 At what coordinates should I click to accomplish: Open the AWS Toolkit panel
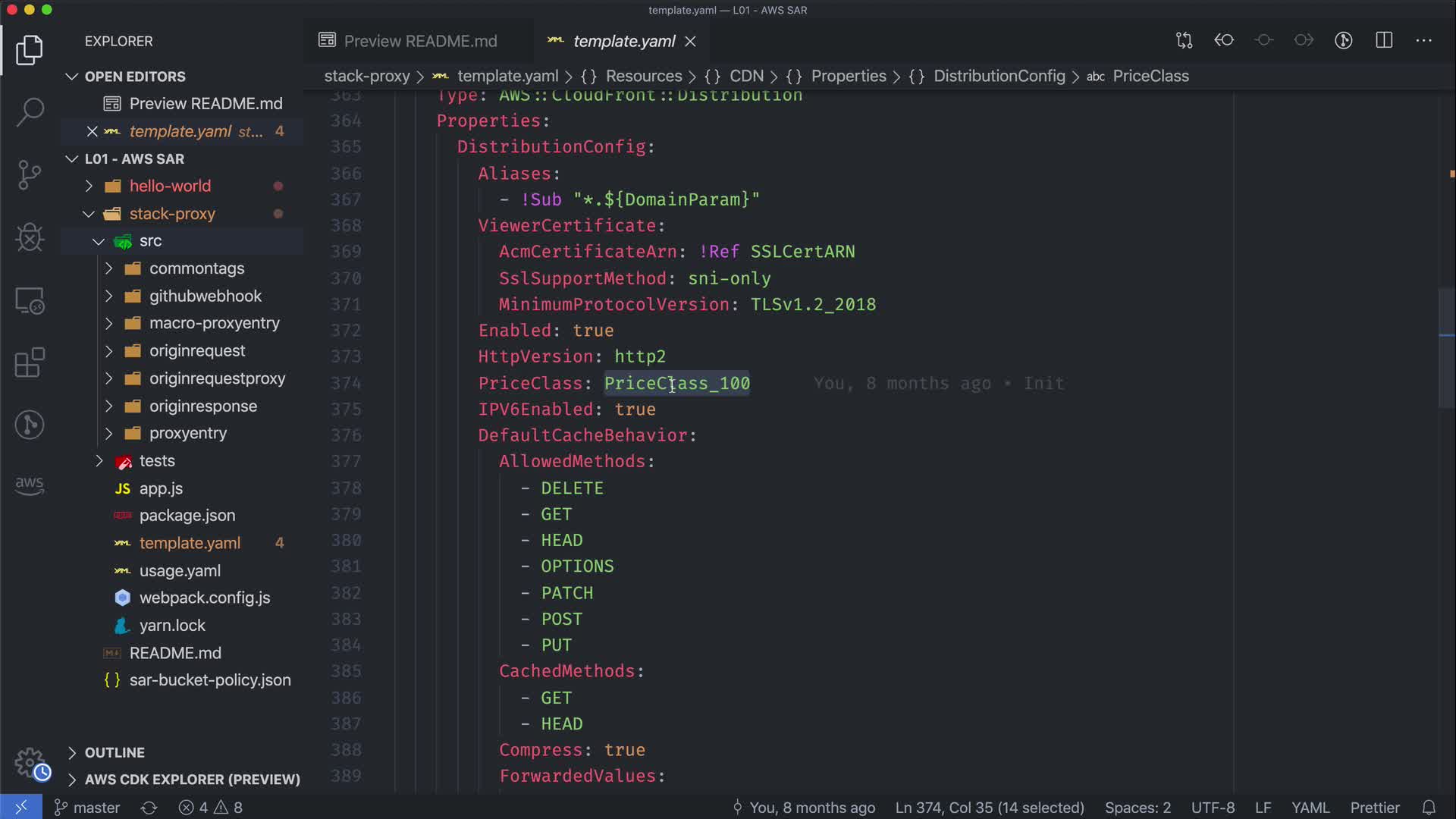30,485
